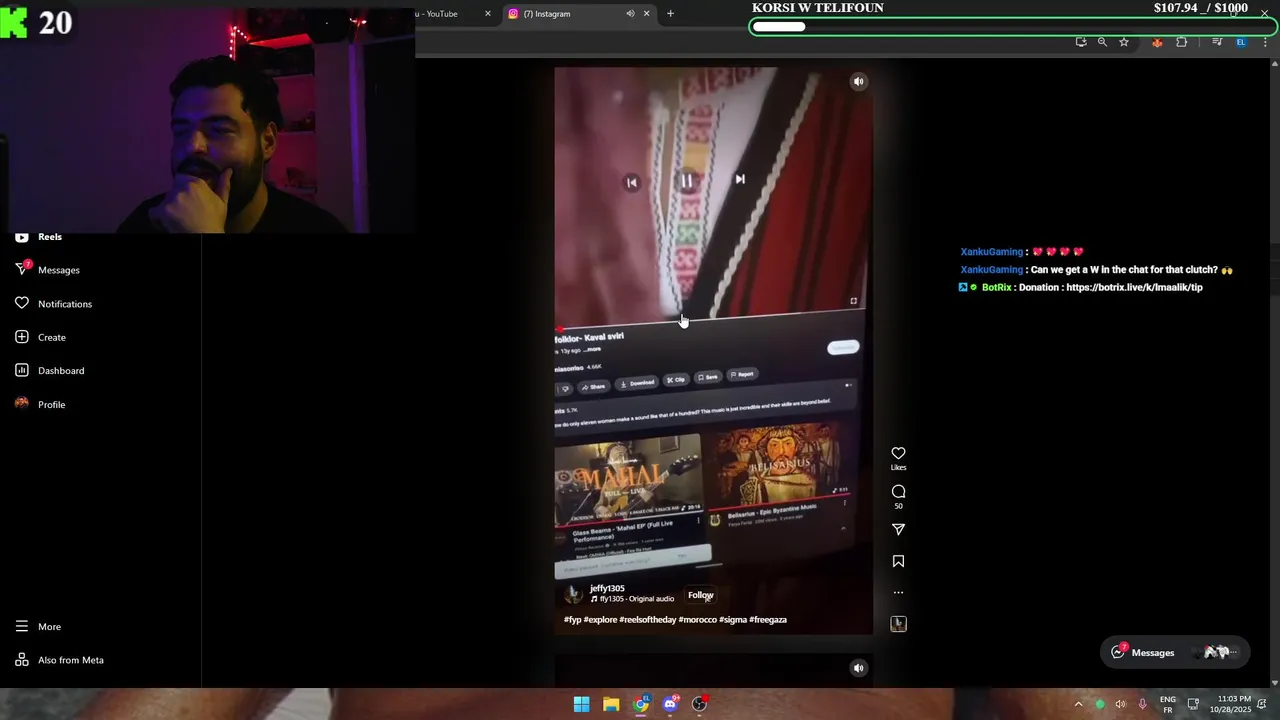This screenshot has width=1280, height=720.
Task: Follow the jeffy1305 account
Action: tap(700, 595)
